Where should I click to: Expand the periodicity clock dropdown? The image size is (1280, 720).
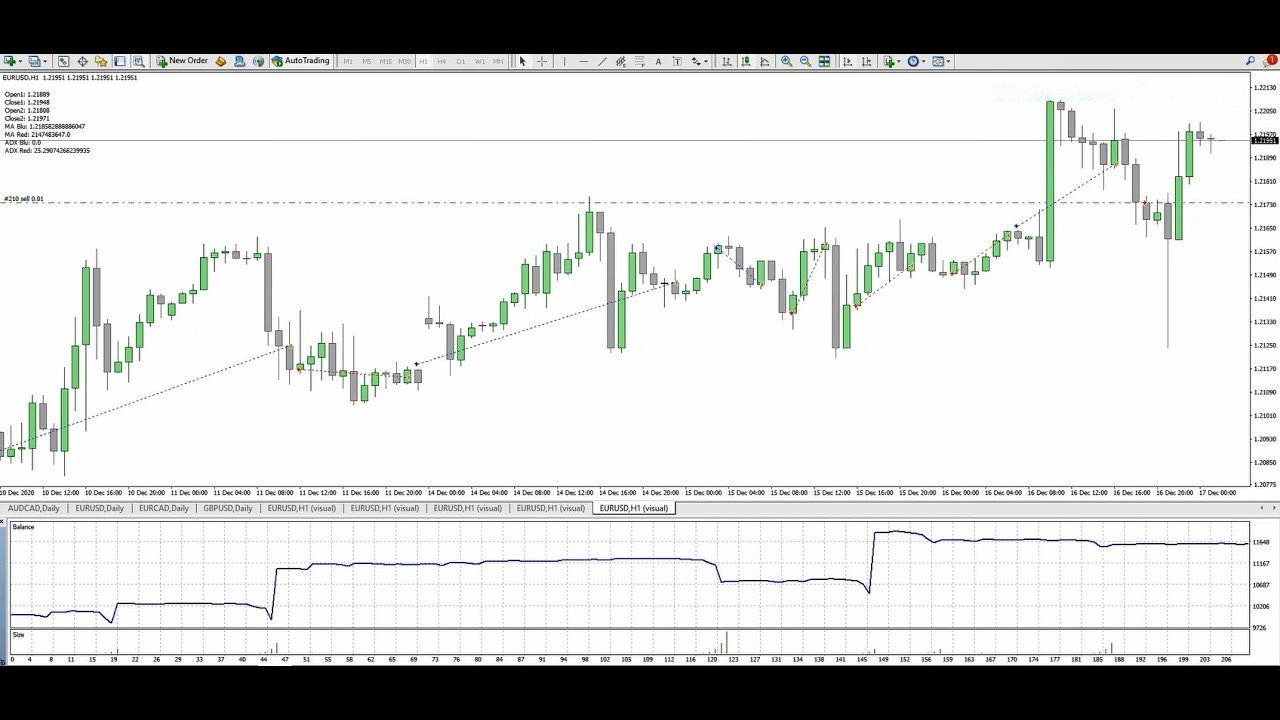[923, 61]
